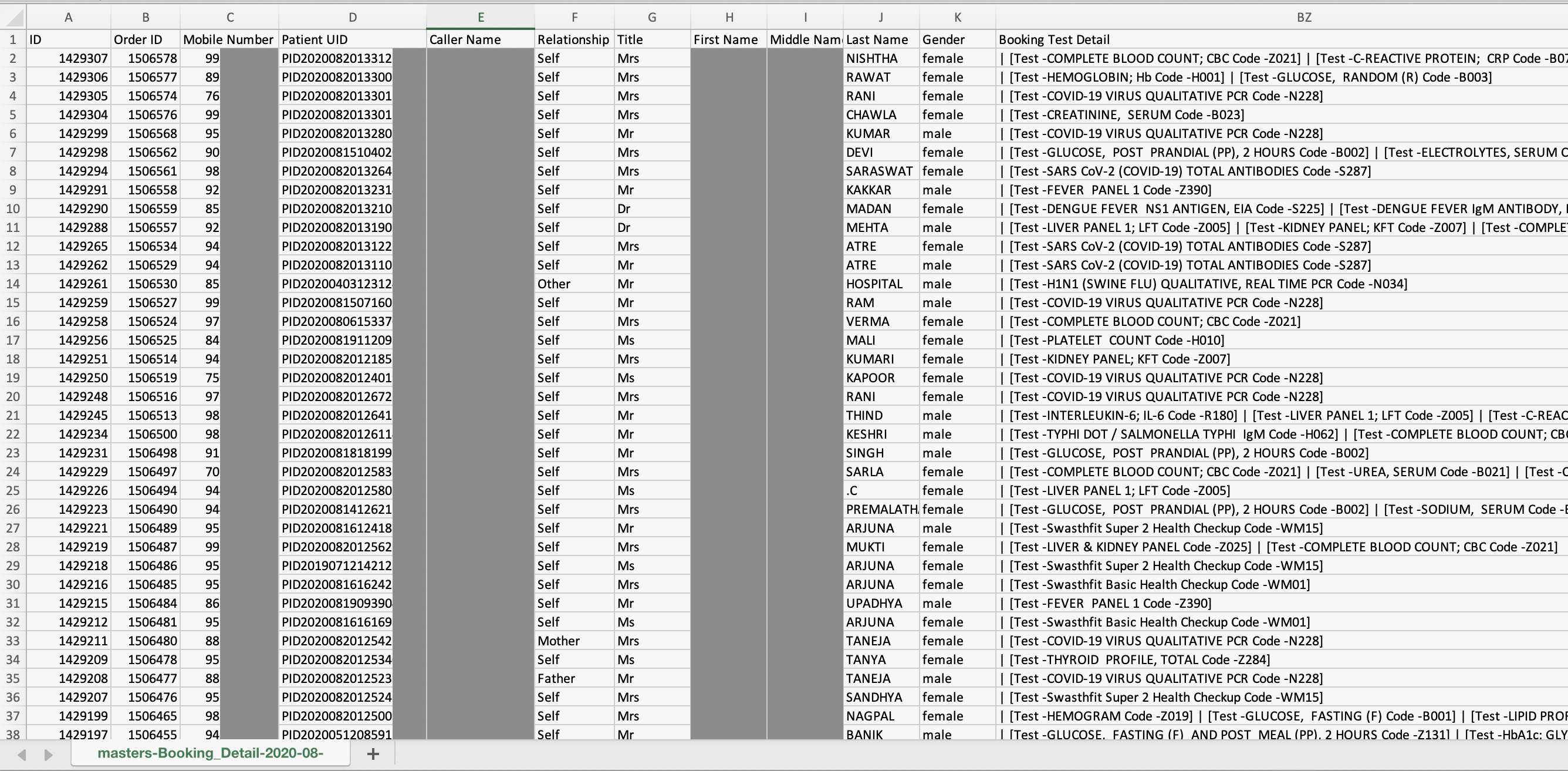
Task: Select the PREMALATHA last name cell
Action: tap(880, 509)
